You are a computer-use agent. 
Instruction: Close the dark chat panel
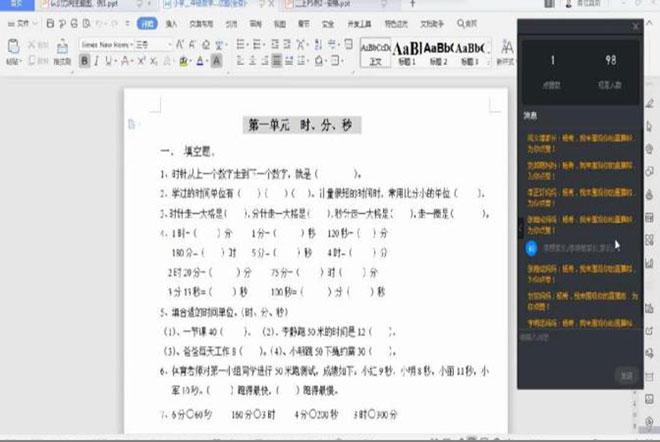click(635, 27)
